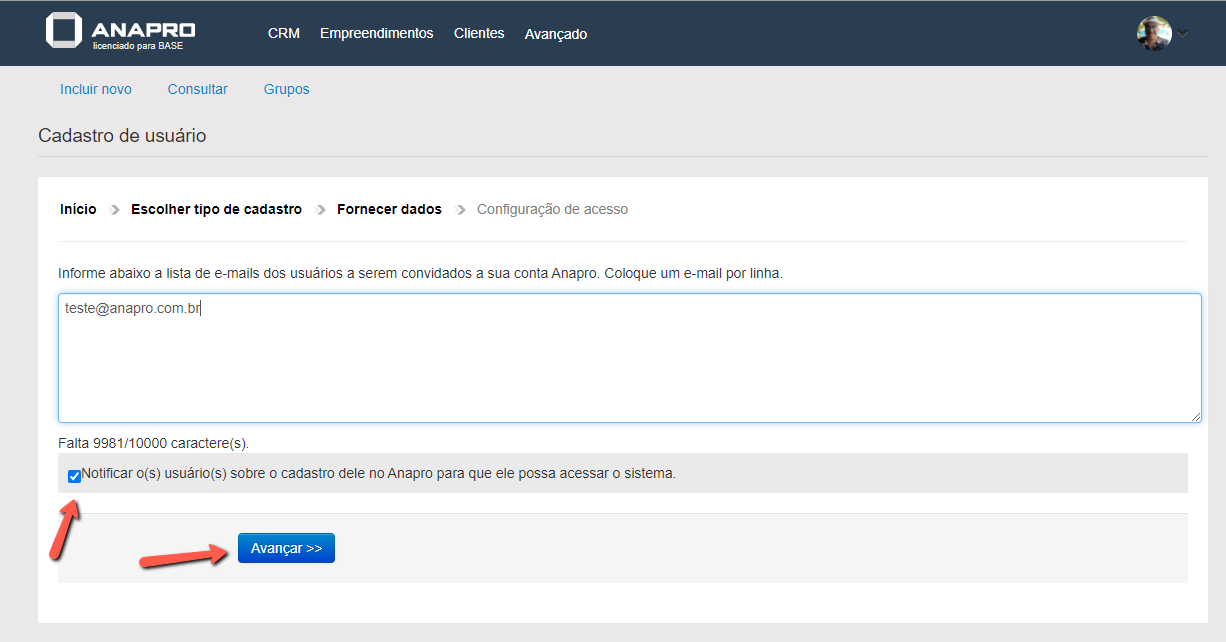The height and width of the screenshot is (642, 1226).
Task: Click the chevron before Configuração de acesso
Action: 461,210
